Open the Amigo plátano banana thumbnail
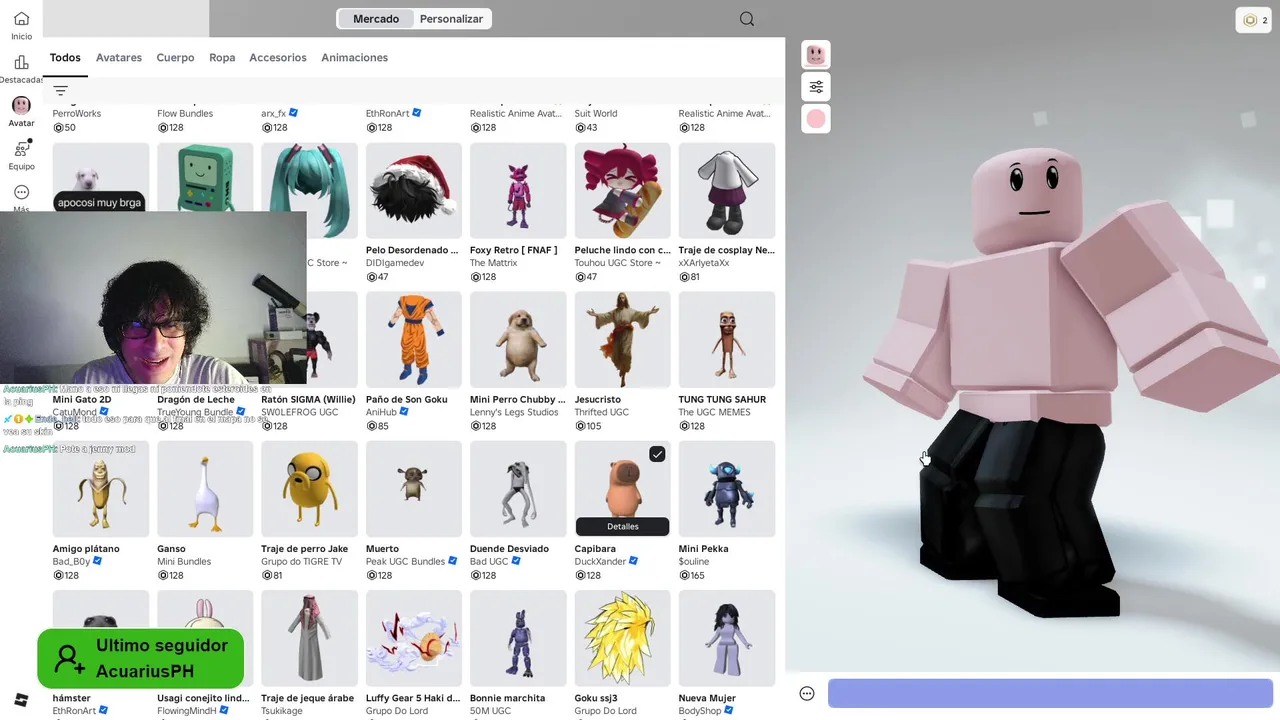 point(101,489)
